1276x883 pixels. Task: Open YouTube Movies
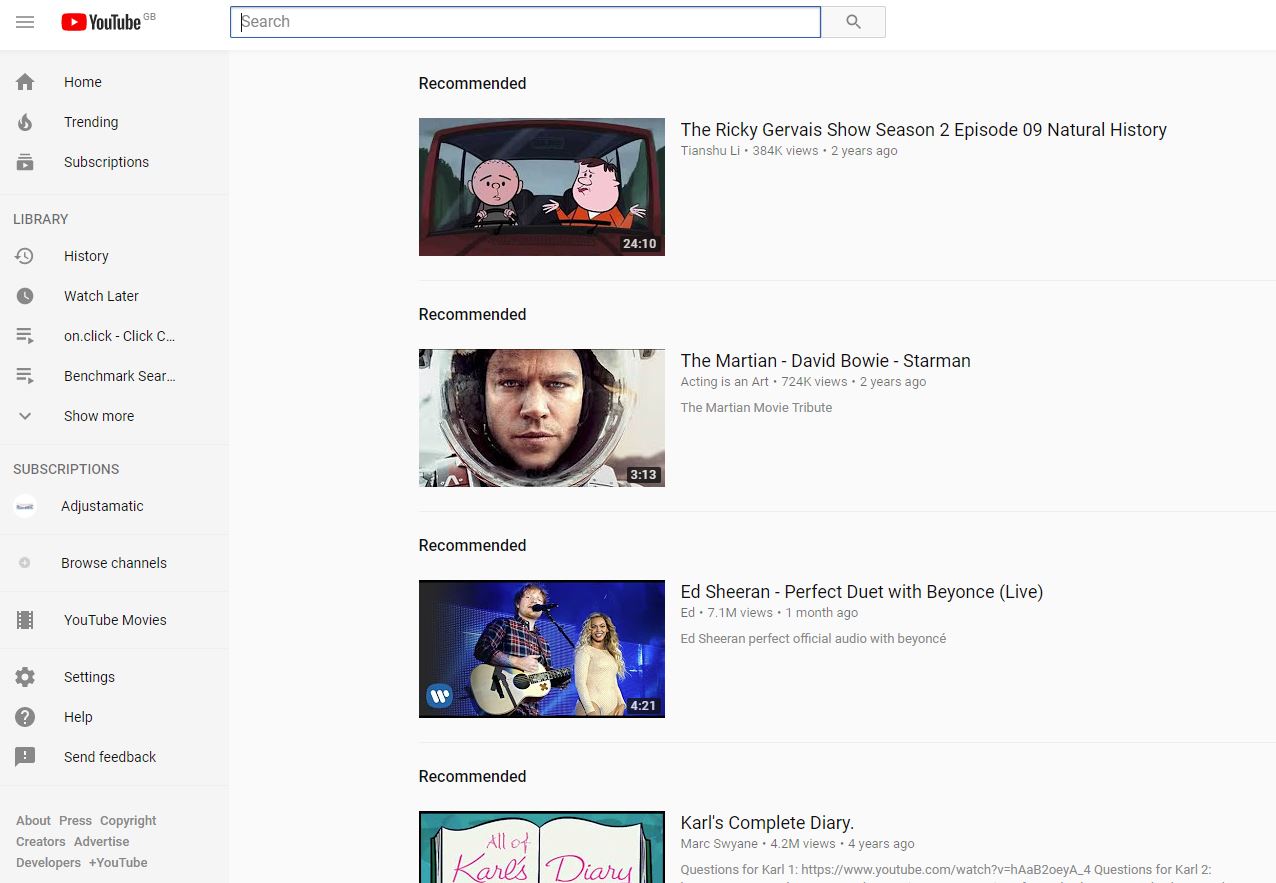tap(114, 620)
